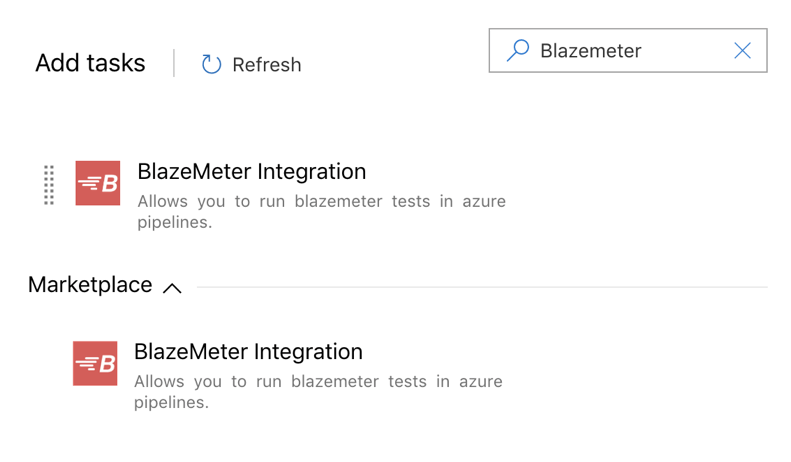This screenshot has width=791, height=462.
Task: Click the magnifier icon in search box
Action: (518, 50)
